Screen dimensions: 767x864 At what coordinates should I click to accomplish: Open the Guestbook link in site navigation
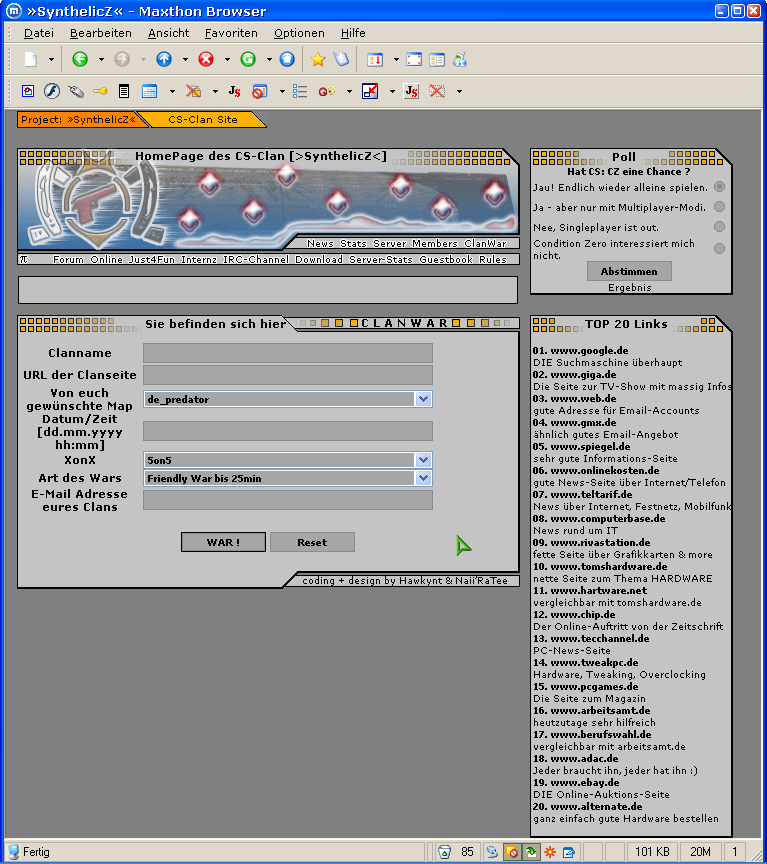pos(446,260)
